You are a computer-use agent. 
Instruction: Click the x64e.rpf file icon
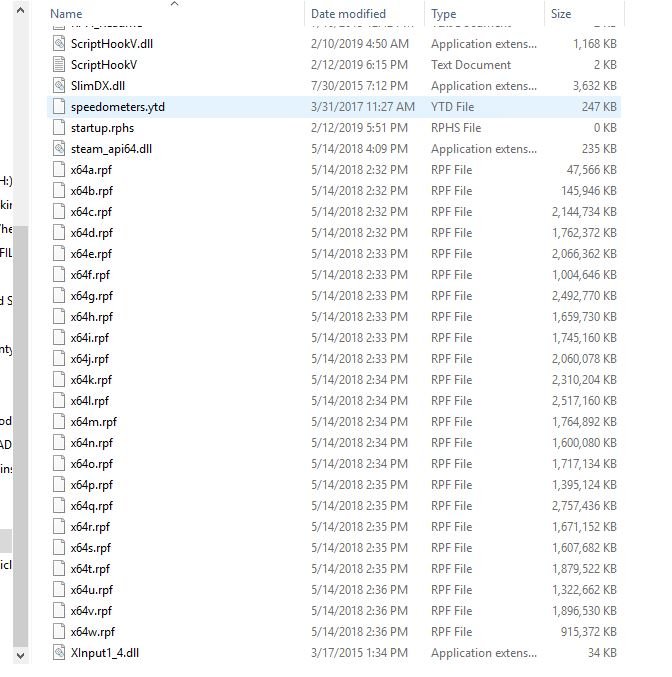tap(59, 254)
